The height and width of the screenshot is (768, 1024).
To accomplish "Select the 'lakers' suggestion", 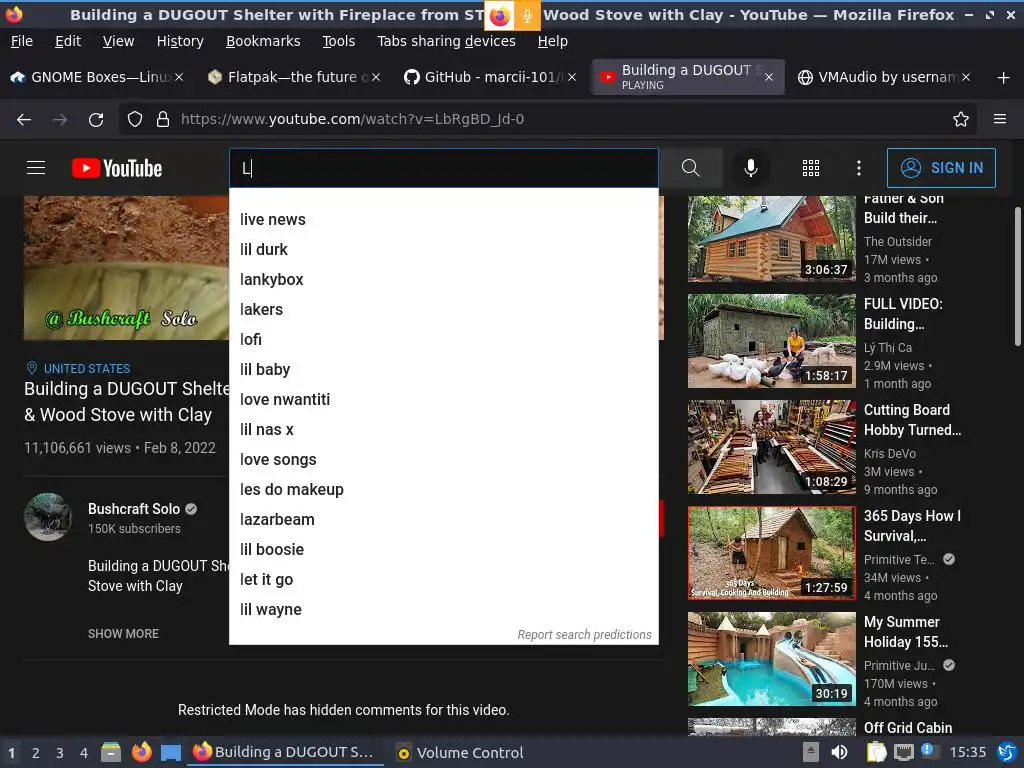I will click(443, 310).
